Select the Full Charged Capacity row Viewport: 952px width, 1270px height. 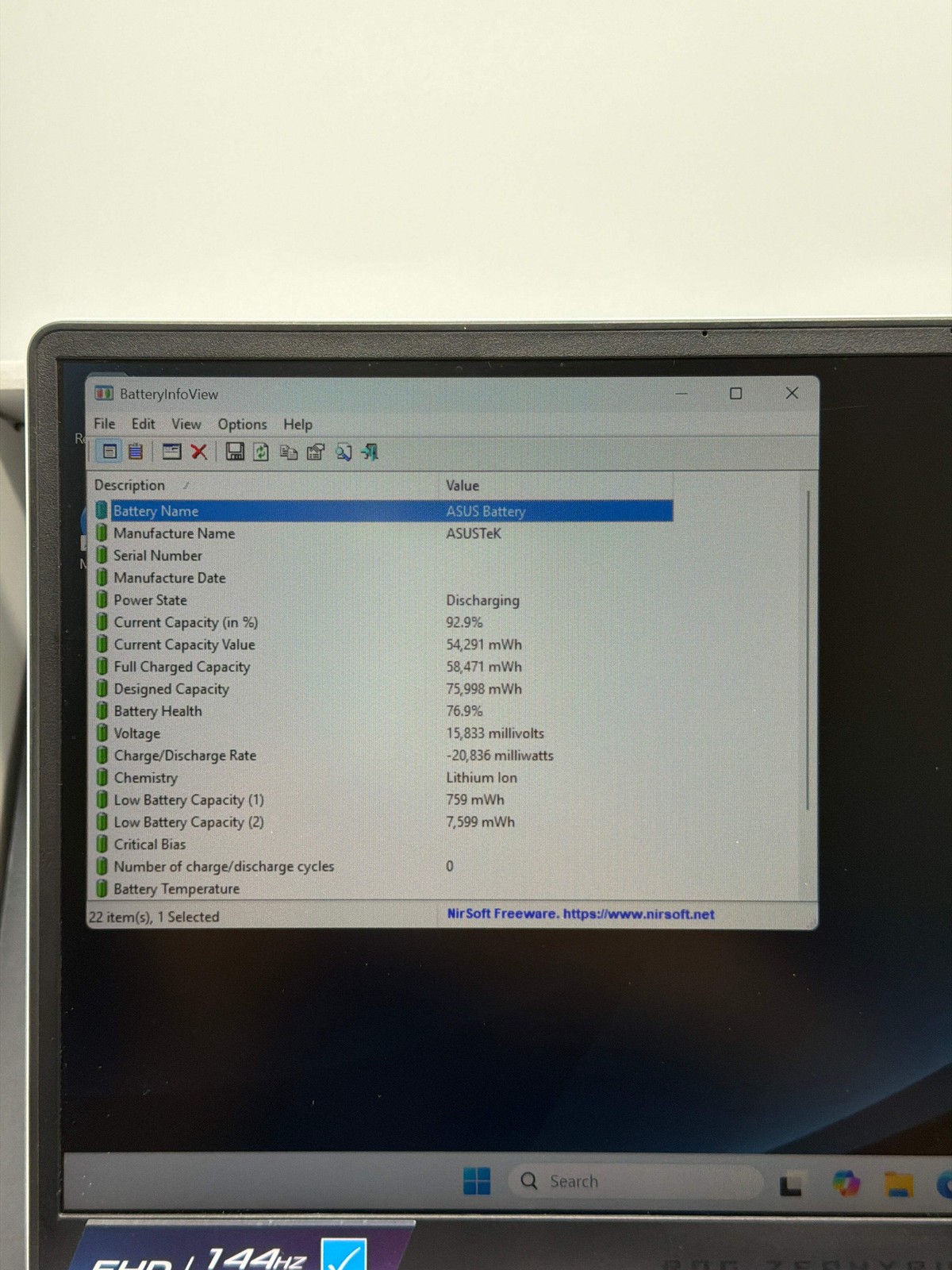pyautogui.click(x=383, y=666)
